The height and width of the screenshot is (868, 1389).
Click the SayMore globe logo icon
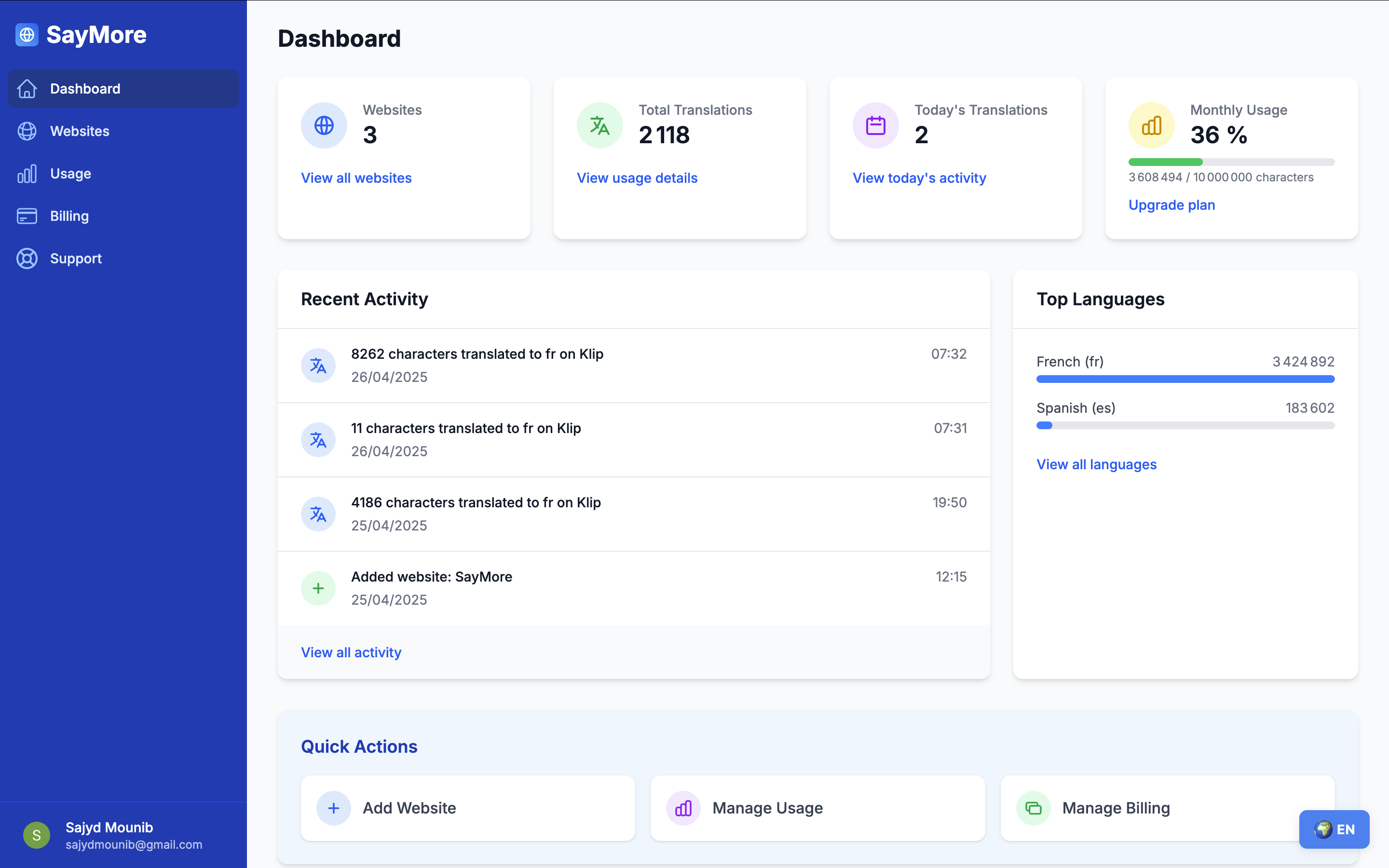[27, 35]
